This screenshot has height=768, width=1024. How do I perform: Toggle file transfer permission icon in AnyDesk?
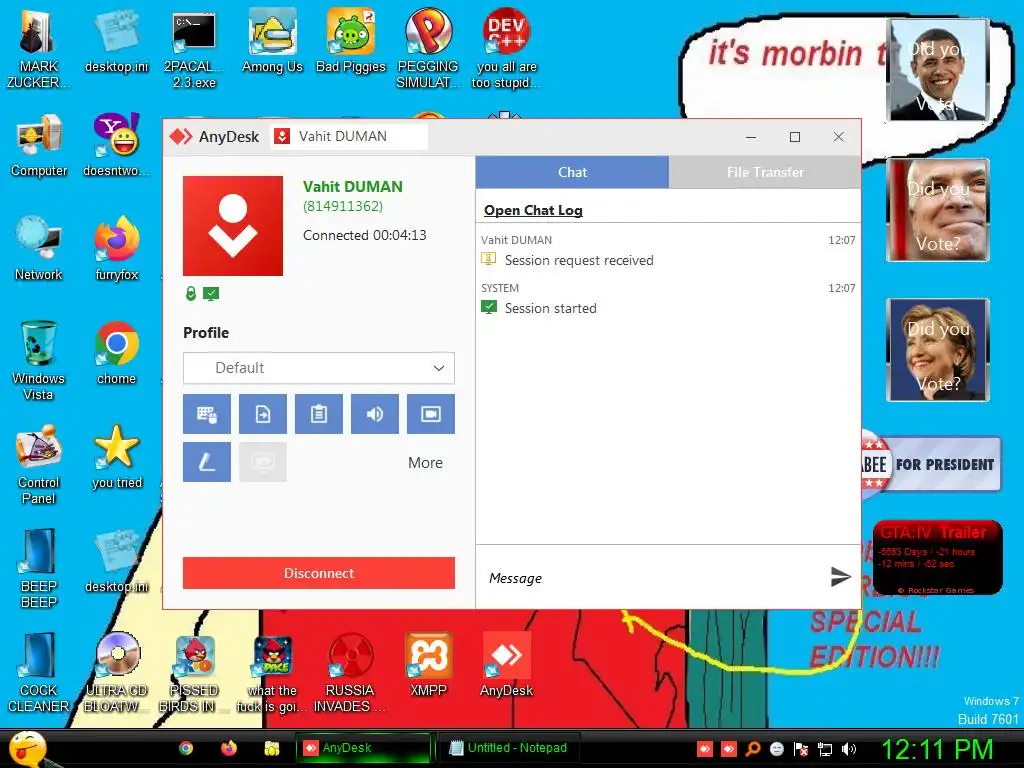263,414
